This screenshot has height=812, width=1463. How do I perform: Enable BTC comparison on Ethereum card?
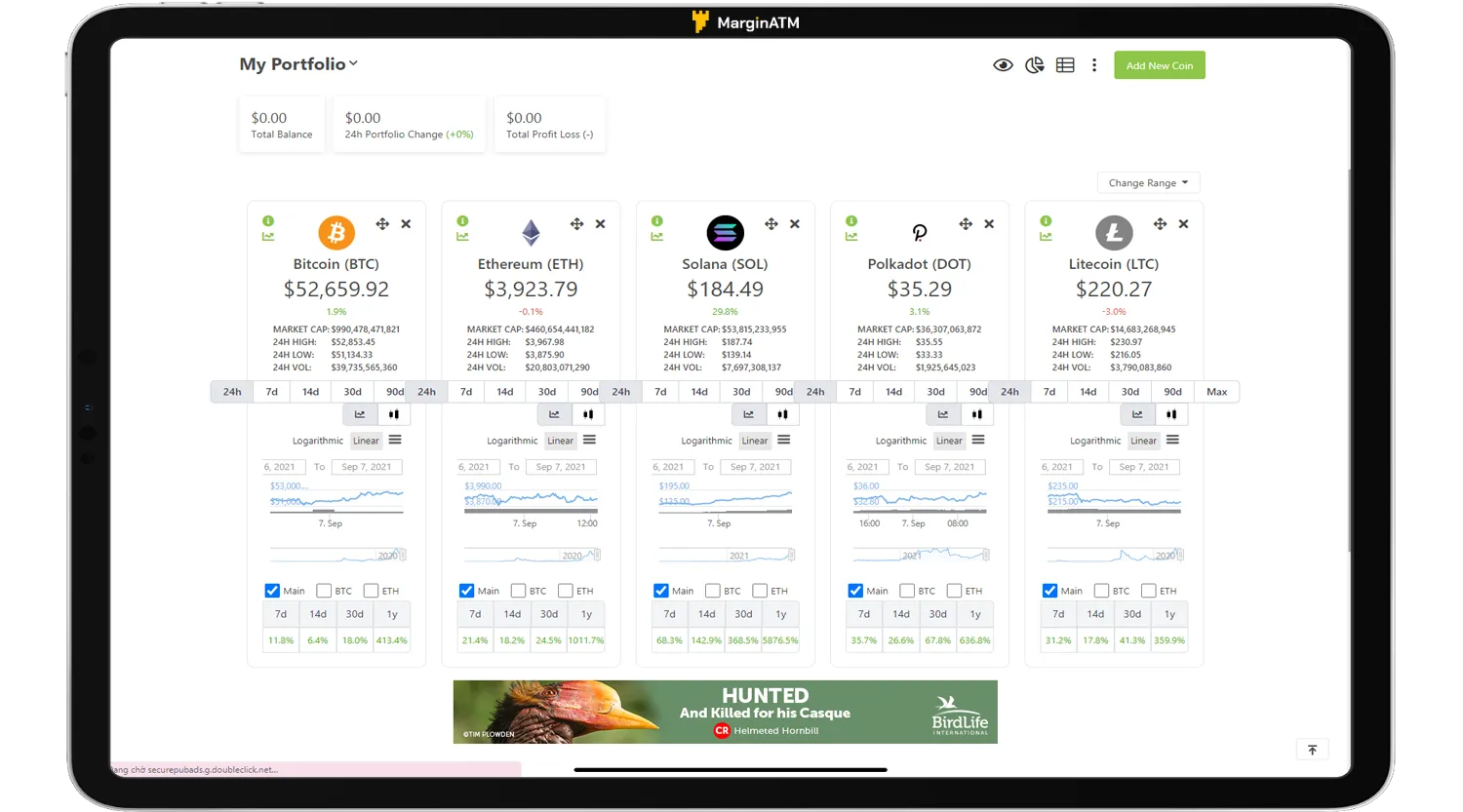(518, 591)
